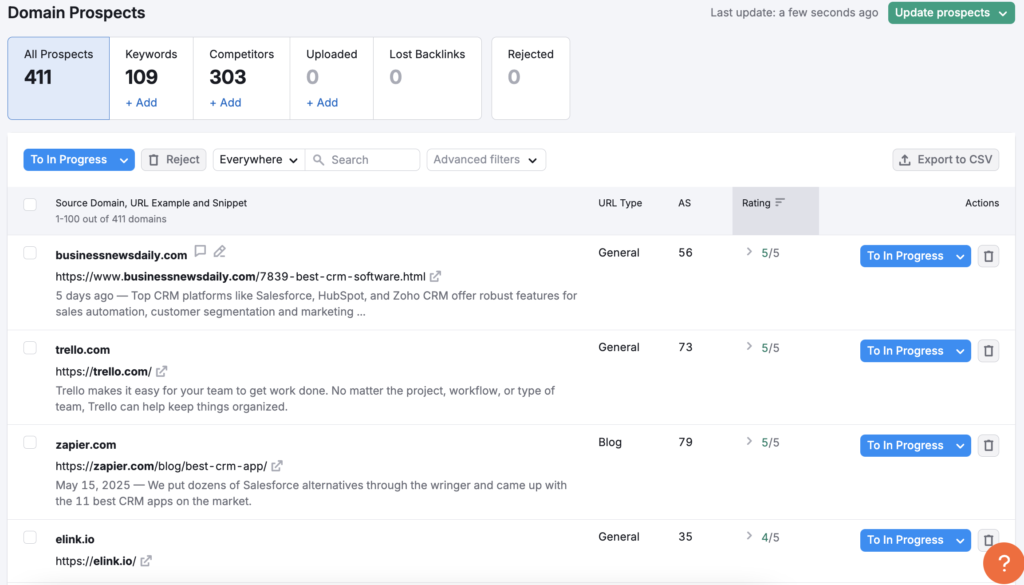The width and height of the screenshot is (1024, 585).
Task: Expand rating details for businessnewsdaily.com
Action: (x=749, y=252)
